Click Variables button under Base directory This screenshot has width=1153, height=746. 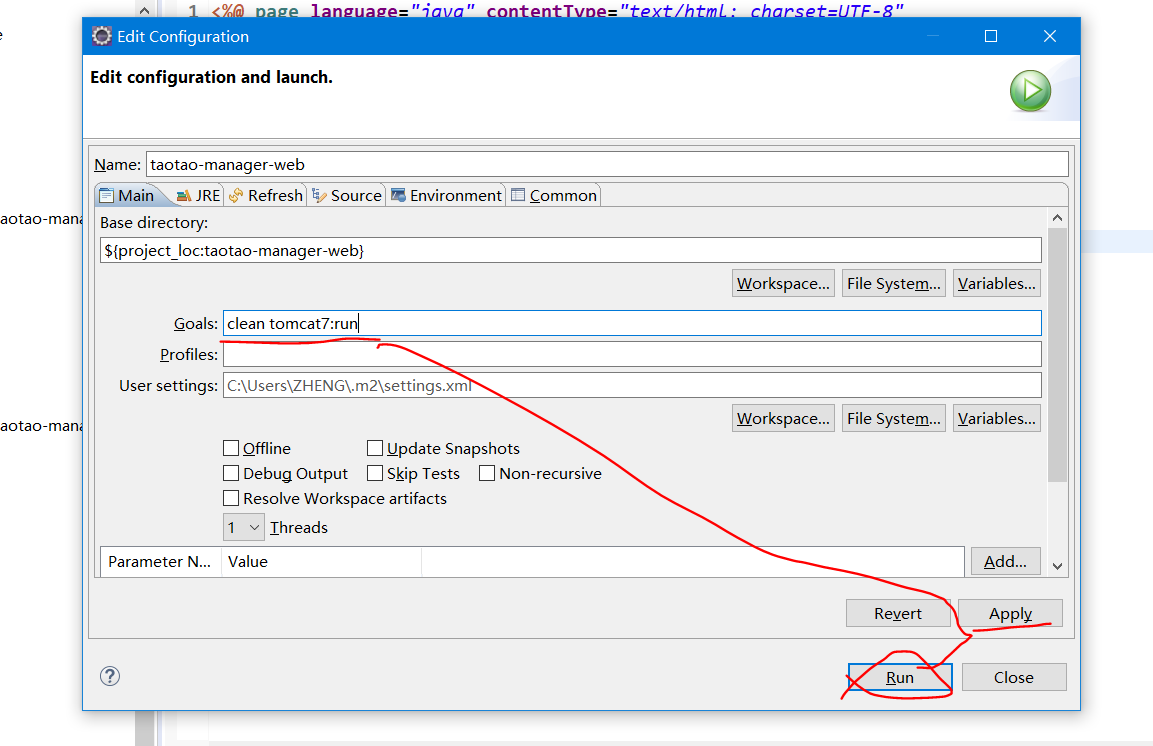[996, 284]
